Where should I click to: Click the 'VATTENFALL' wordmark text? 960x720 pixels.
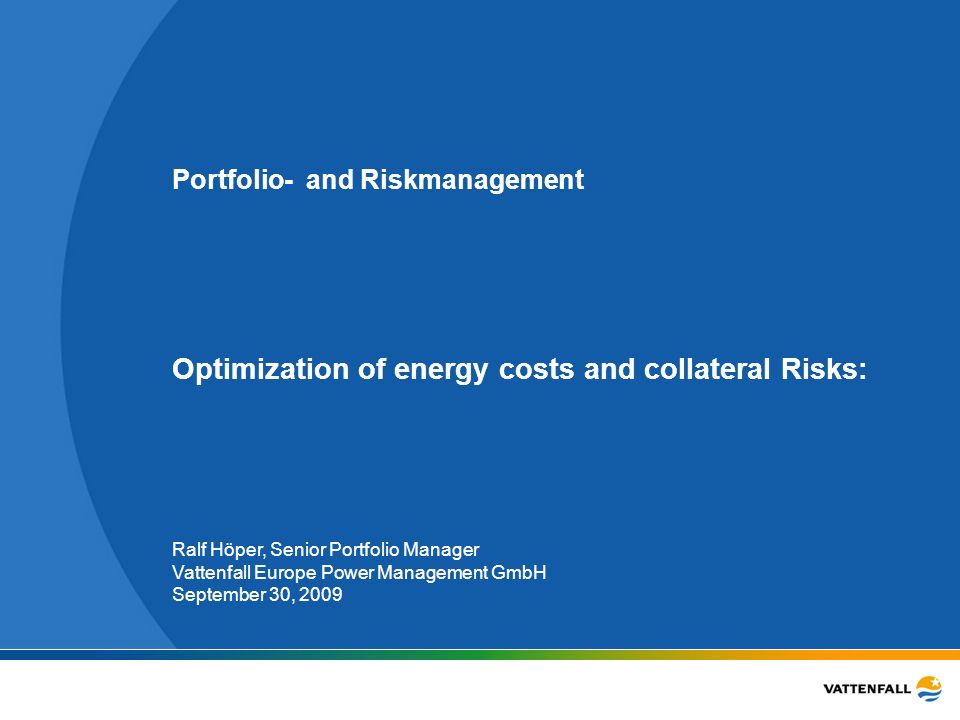point(867,689)
